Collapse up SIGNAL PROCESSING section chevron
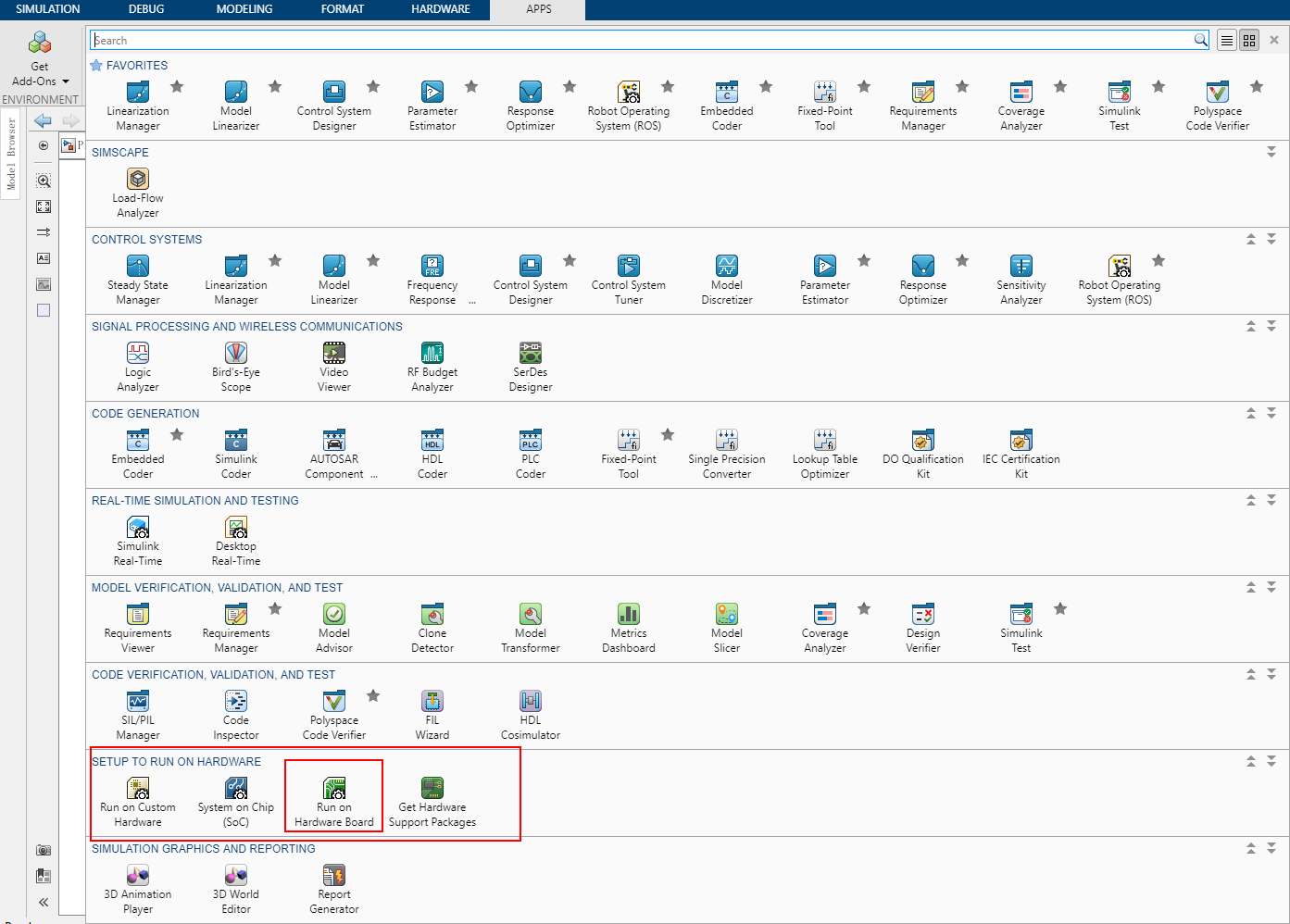Viewport: 1290px width, 924px height. (x=1251, y=326)
